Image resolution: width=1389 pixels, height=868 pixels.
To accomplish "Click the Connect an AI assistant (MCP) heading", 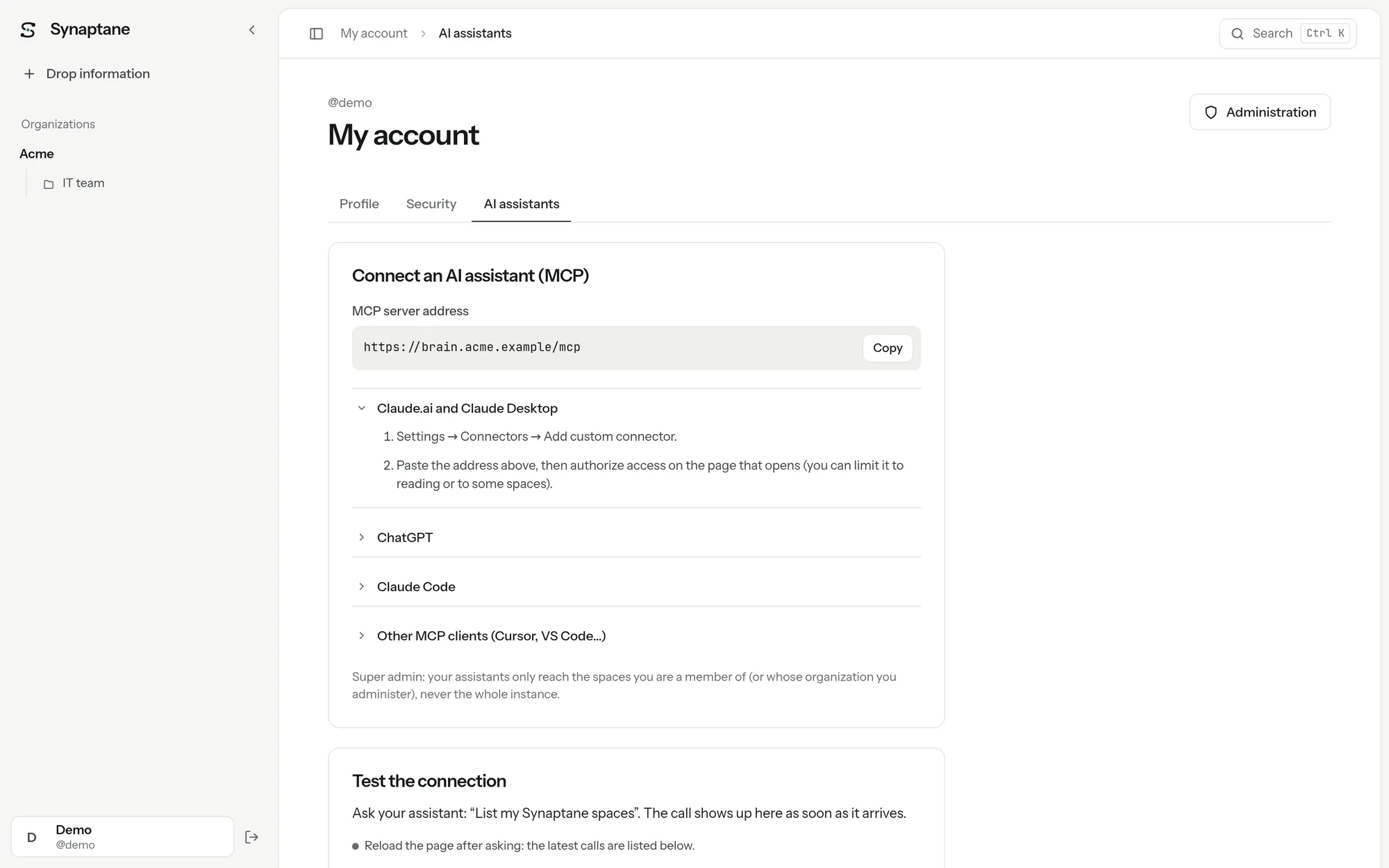I will coord(470,276).
